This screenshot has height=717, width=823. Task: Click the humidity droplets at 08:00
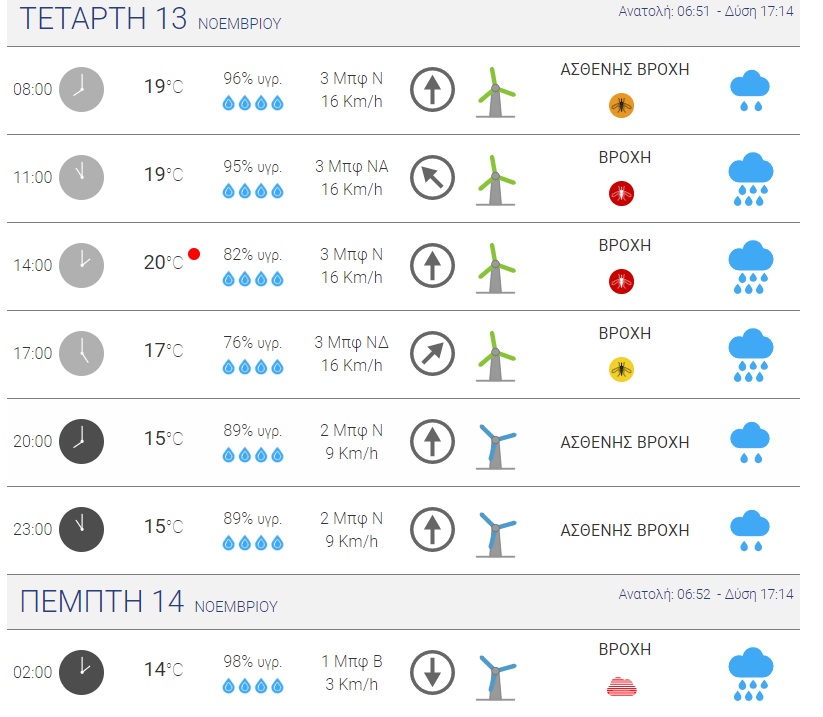click(252, 103)
